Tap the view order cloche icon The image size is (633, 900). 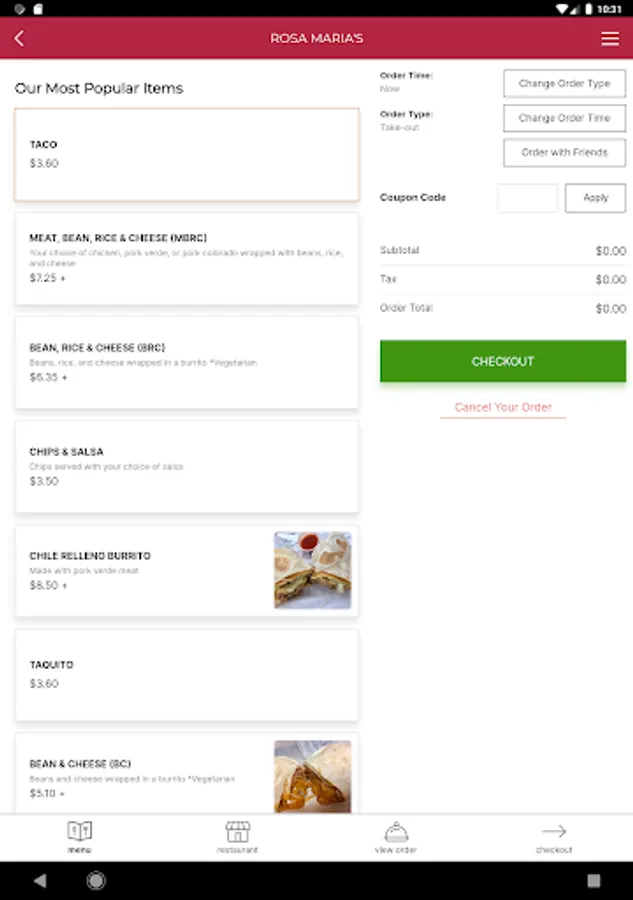tap(396, 832)
